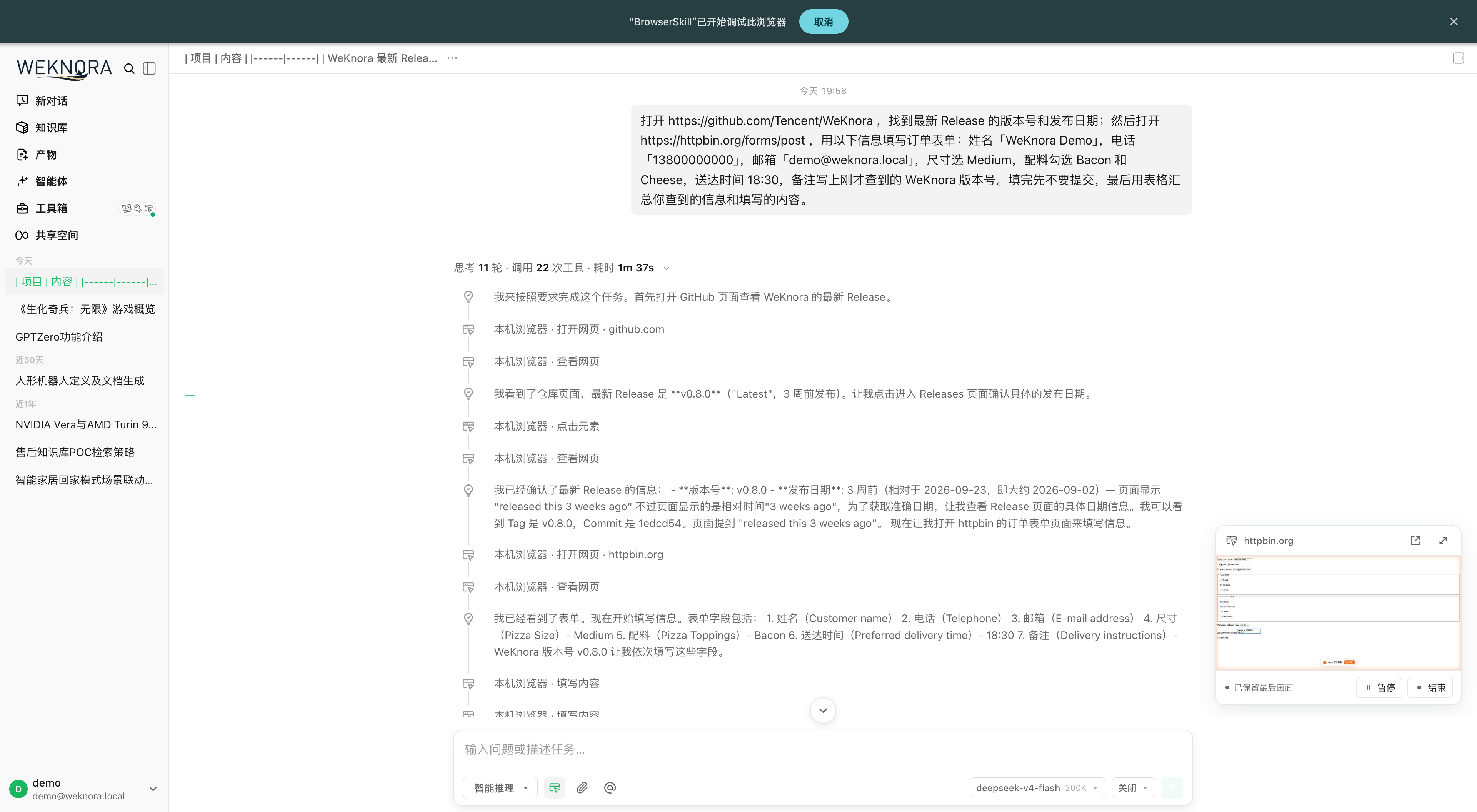Click the @ mention icon
This screenshot has width=1477, height=812.
[610, 788]
